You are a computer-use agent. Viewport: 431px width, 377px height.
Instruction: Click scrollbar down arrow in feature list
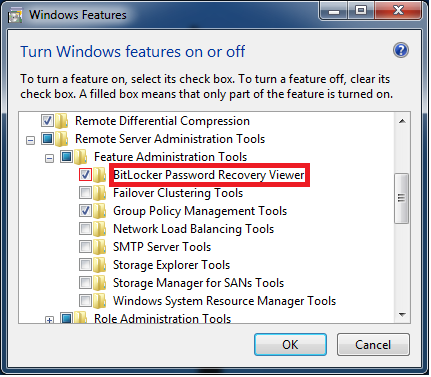(x=402, y=315)
